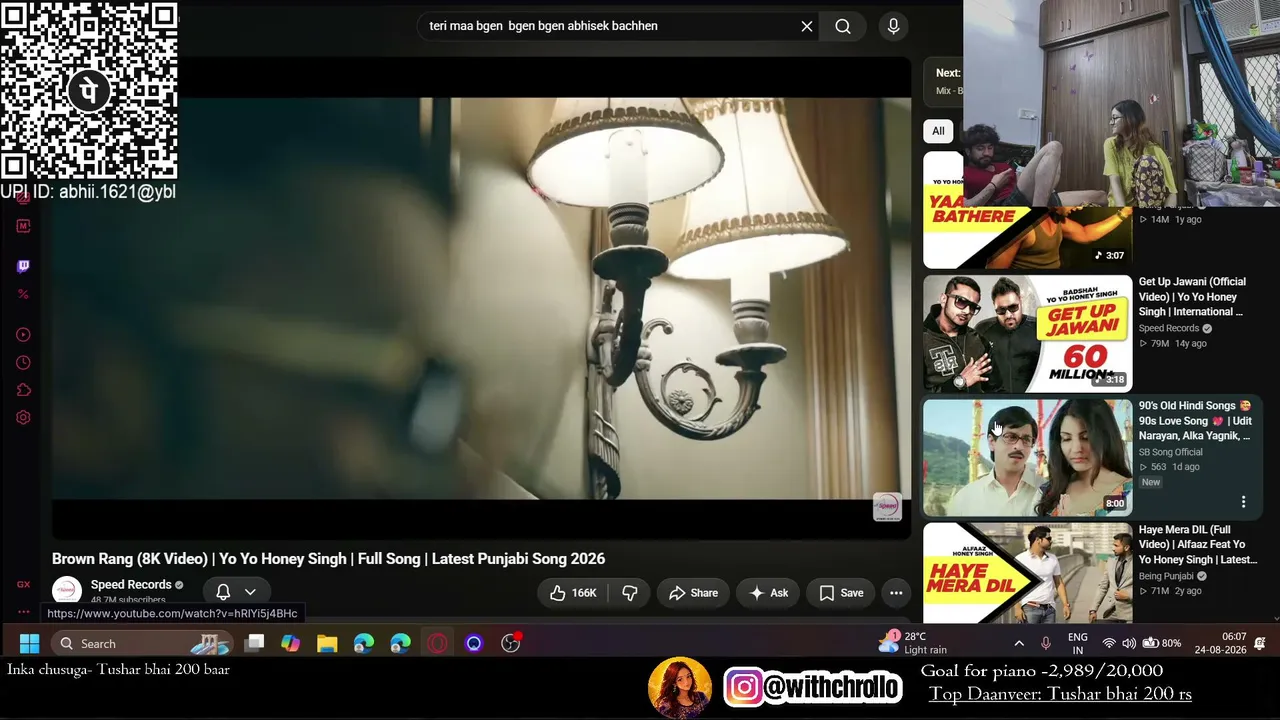Open the volume speaker icon in tray
The height and width of the screenshot is (720, 1280).
pyautogui.click(x=1129, y=643)
